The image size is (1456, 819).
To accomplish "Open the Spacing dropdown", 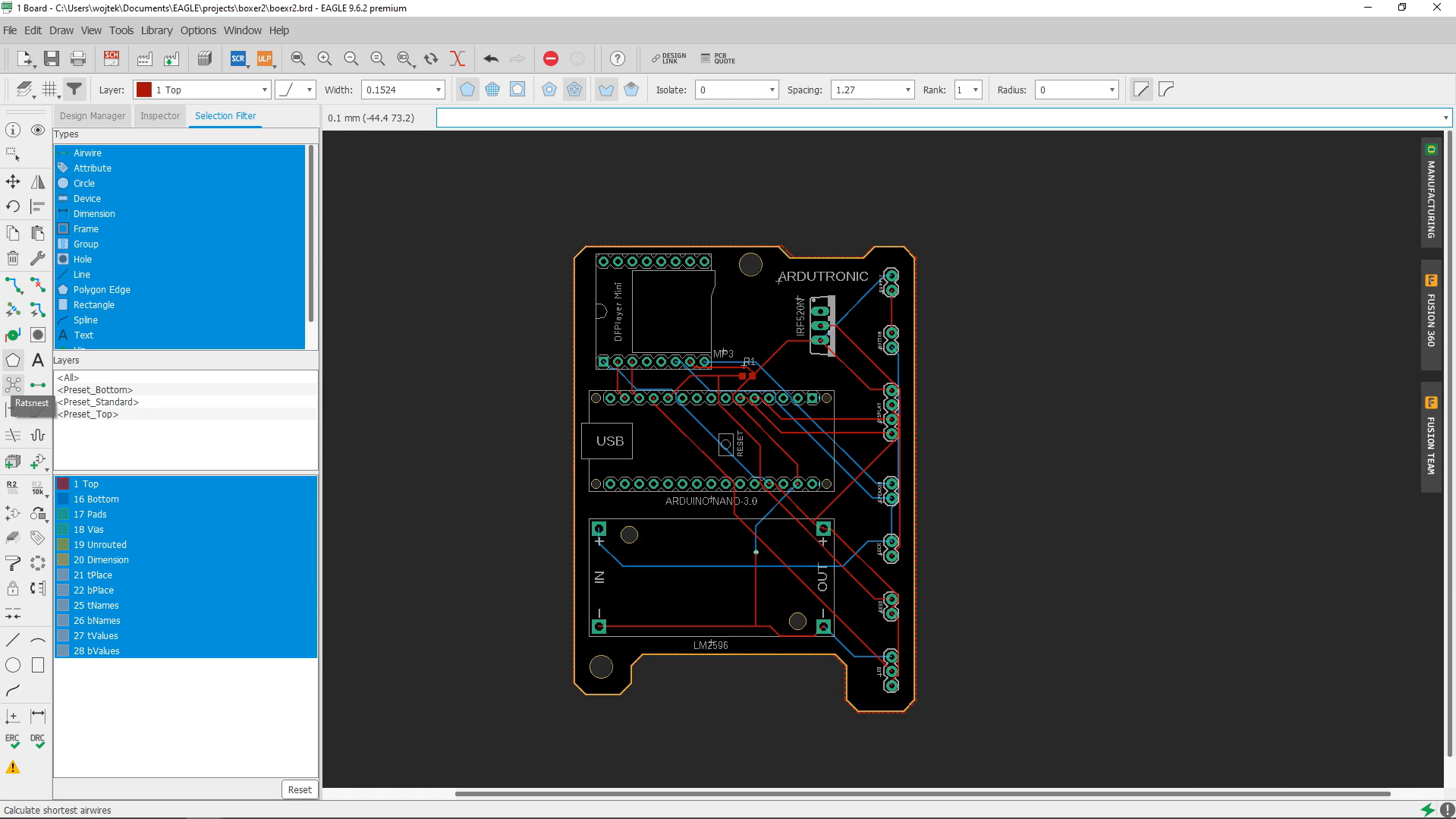I will (x=907, y=90).
